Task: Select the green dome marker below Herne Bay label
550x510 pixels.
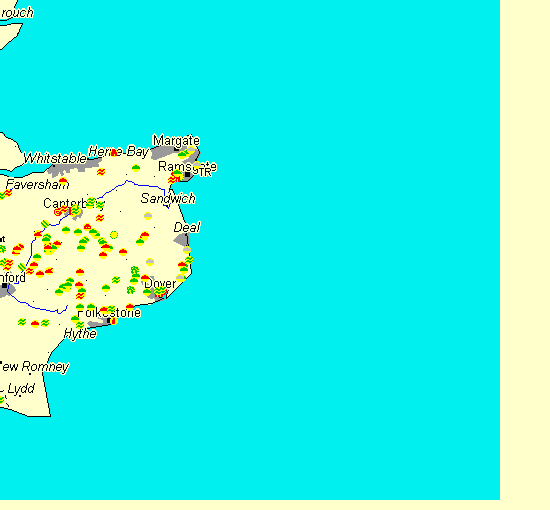Action: pos(136,168)
